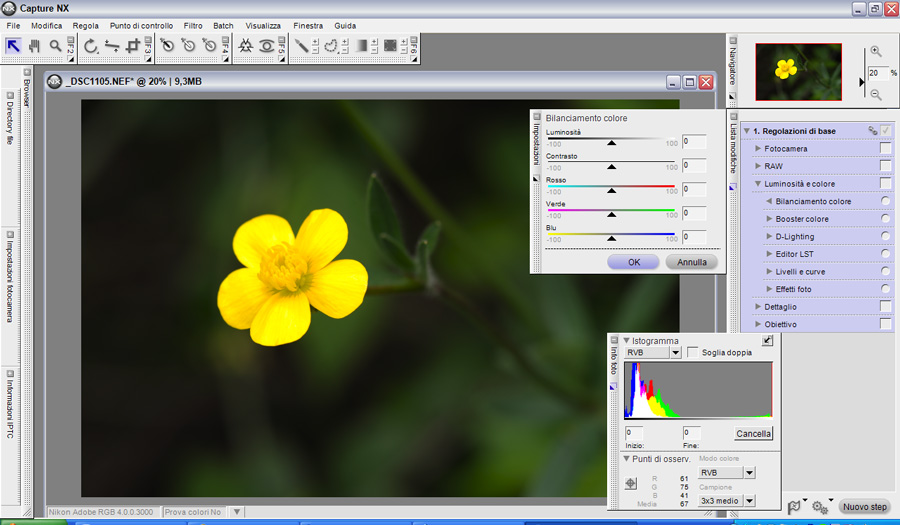Expand the Livelli e curve item
The height and width of the screenshot is (525, 900).
click(x=769, y=271)
